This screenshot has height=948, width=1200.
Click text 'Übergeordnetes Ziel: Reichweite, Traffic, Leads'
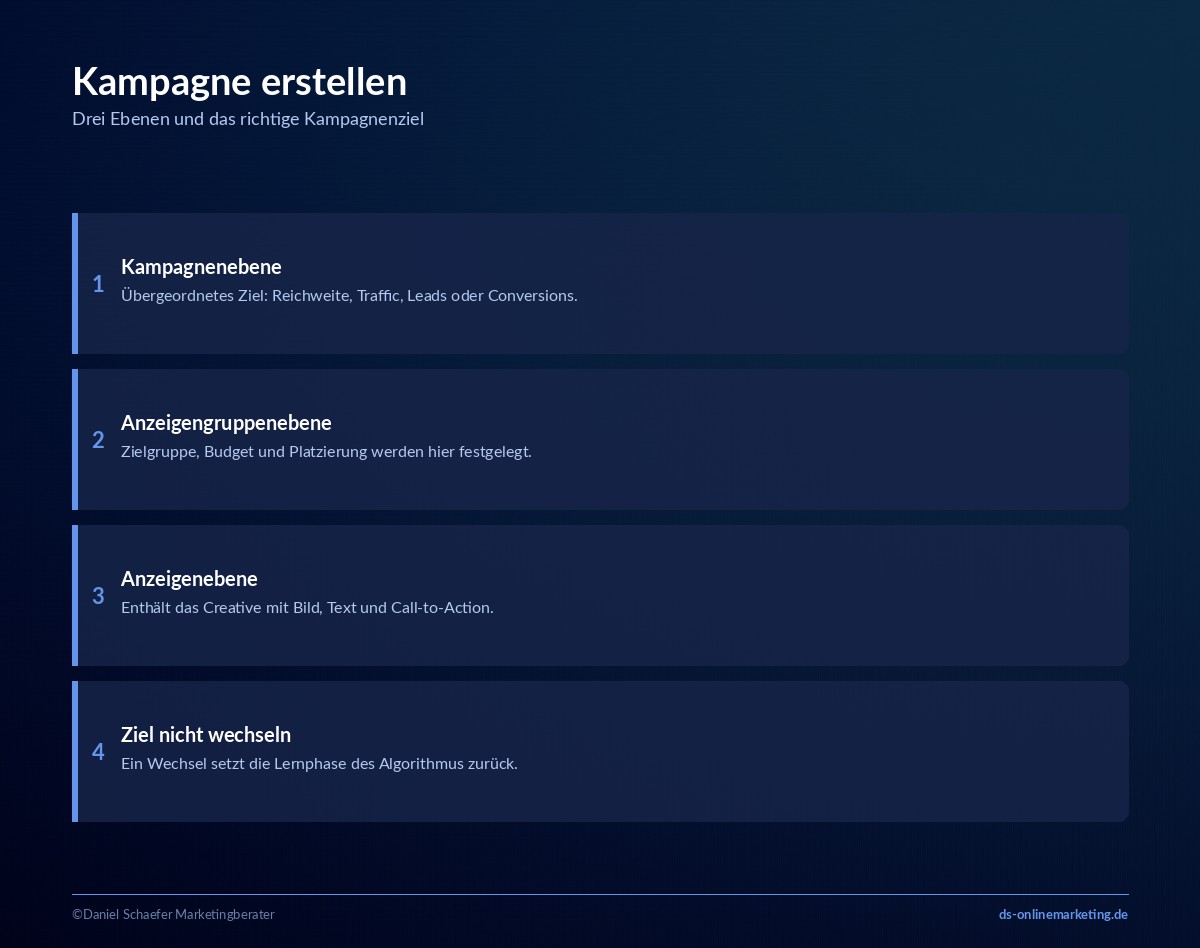click(283, 296)
